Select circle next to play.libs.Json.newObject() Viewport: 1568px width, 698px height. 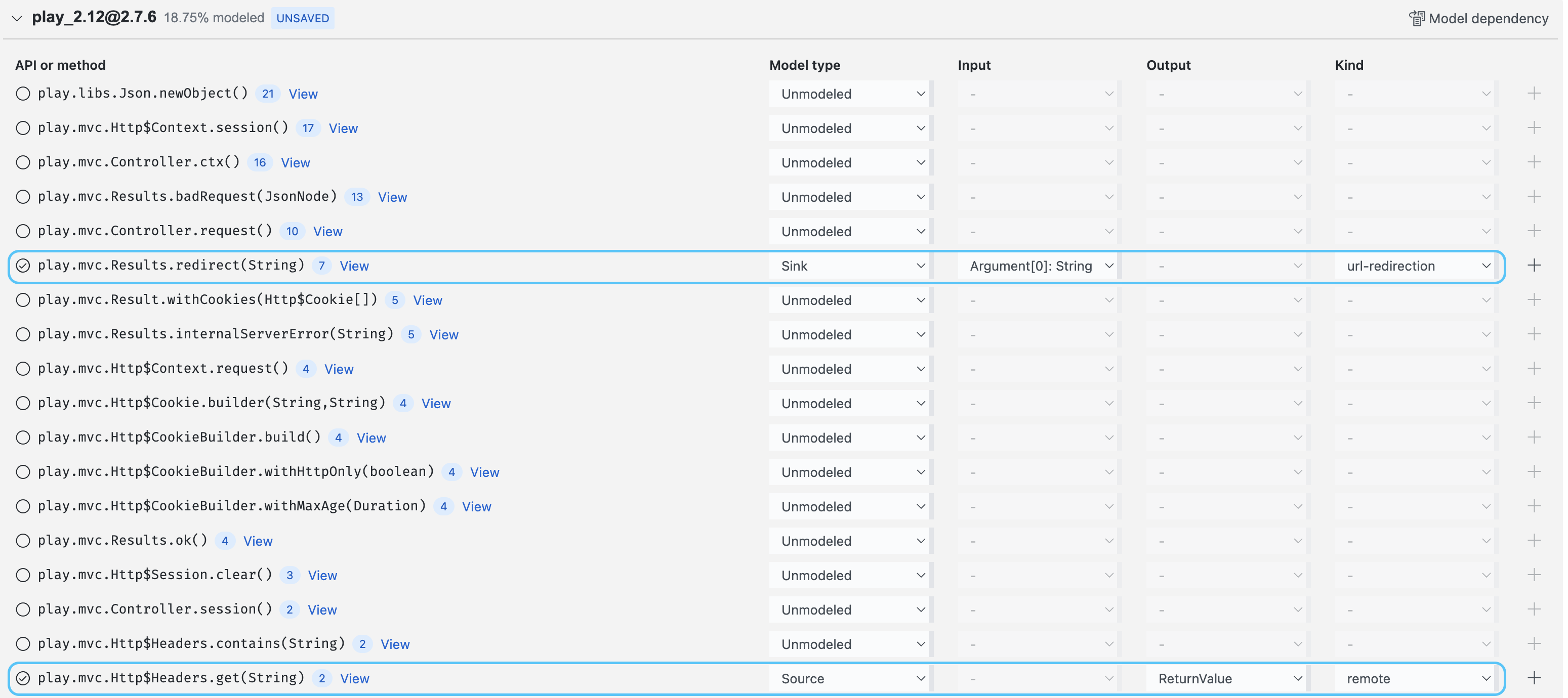[23, 93]
